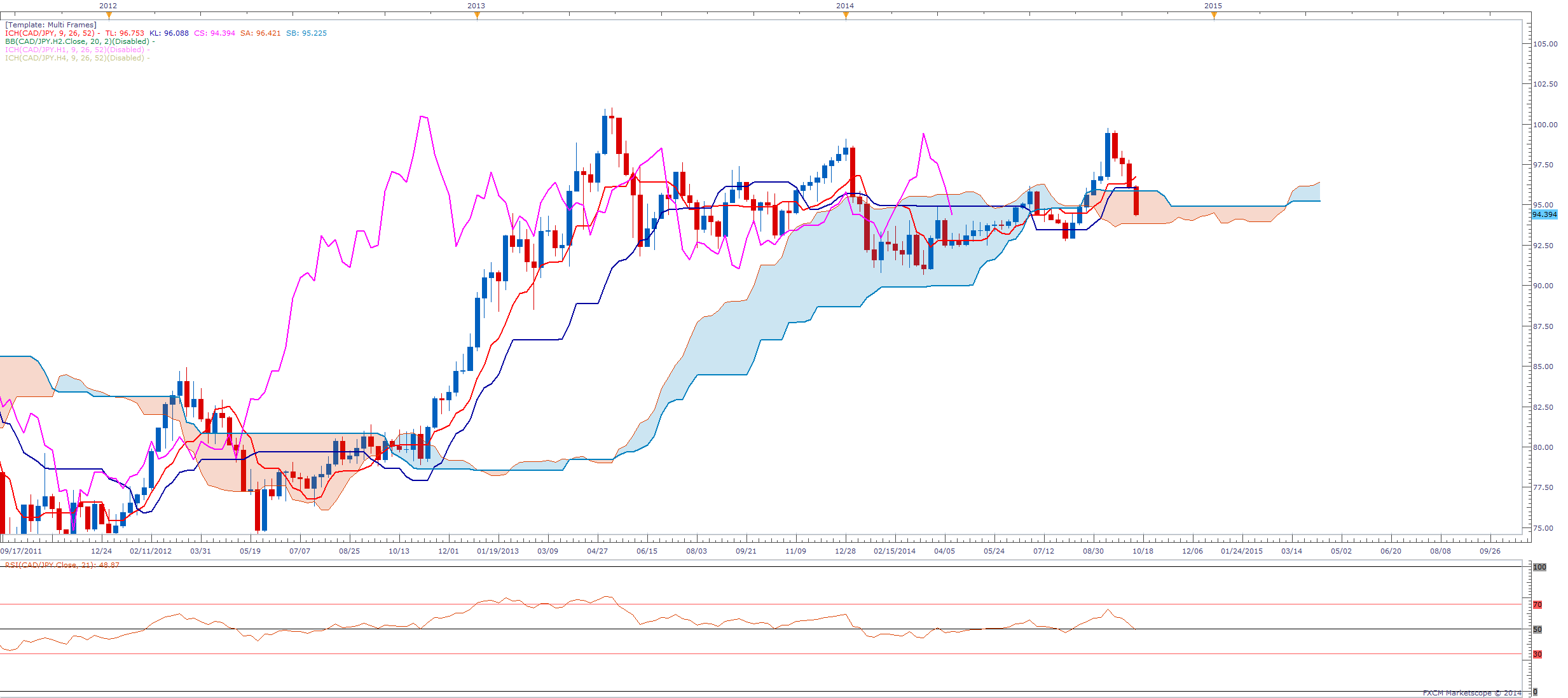
Task: Click the RSI 100 scale label
Action: pyautogui.click(x=1539, y=567)
